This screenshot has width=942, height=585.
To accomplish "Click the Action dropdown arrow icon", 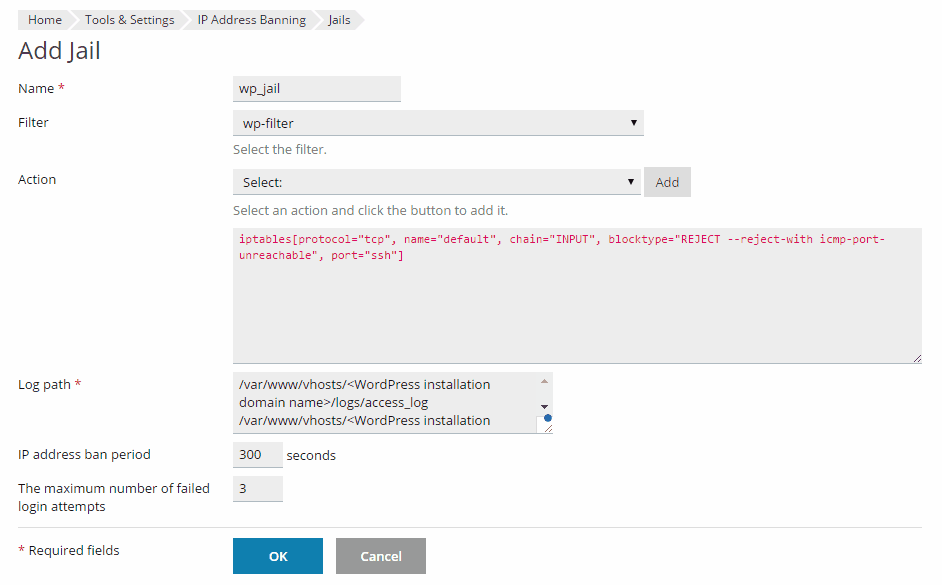I will click(x=631, y=182).
